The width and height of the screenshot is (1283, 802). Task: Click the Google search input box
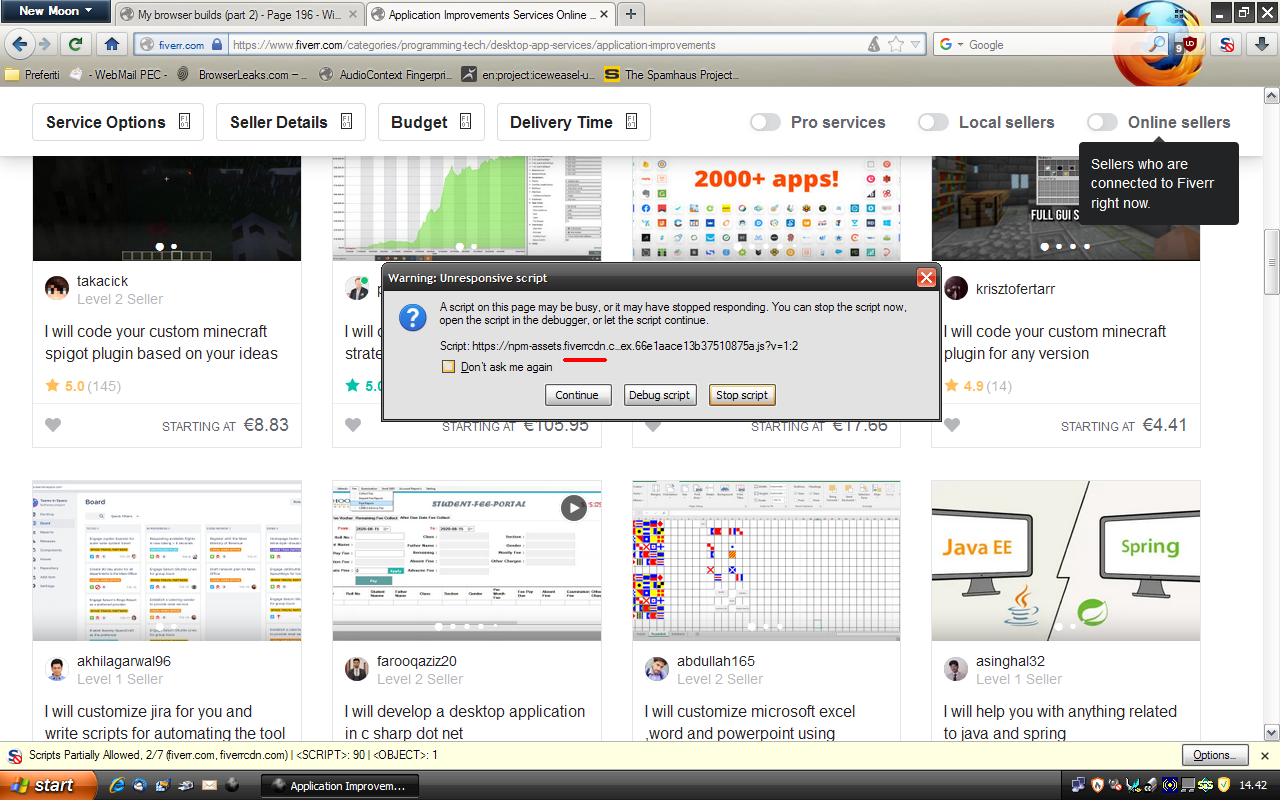[x=1057, y=45]
